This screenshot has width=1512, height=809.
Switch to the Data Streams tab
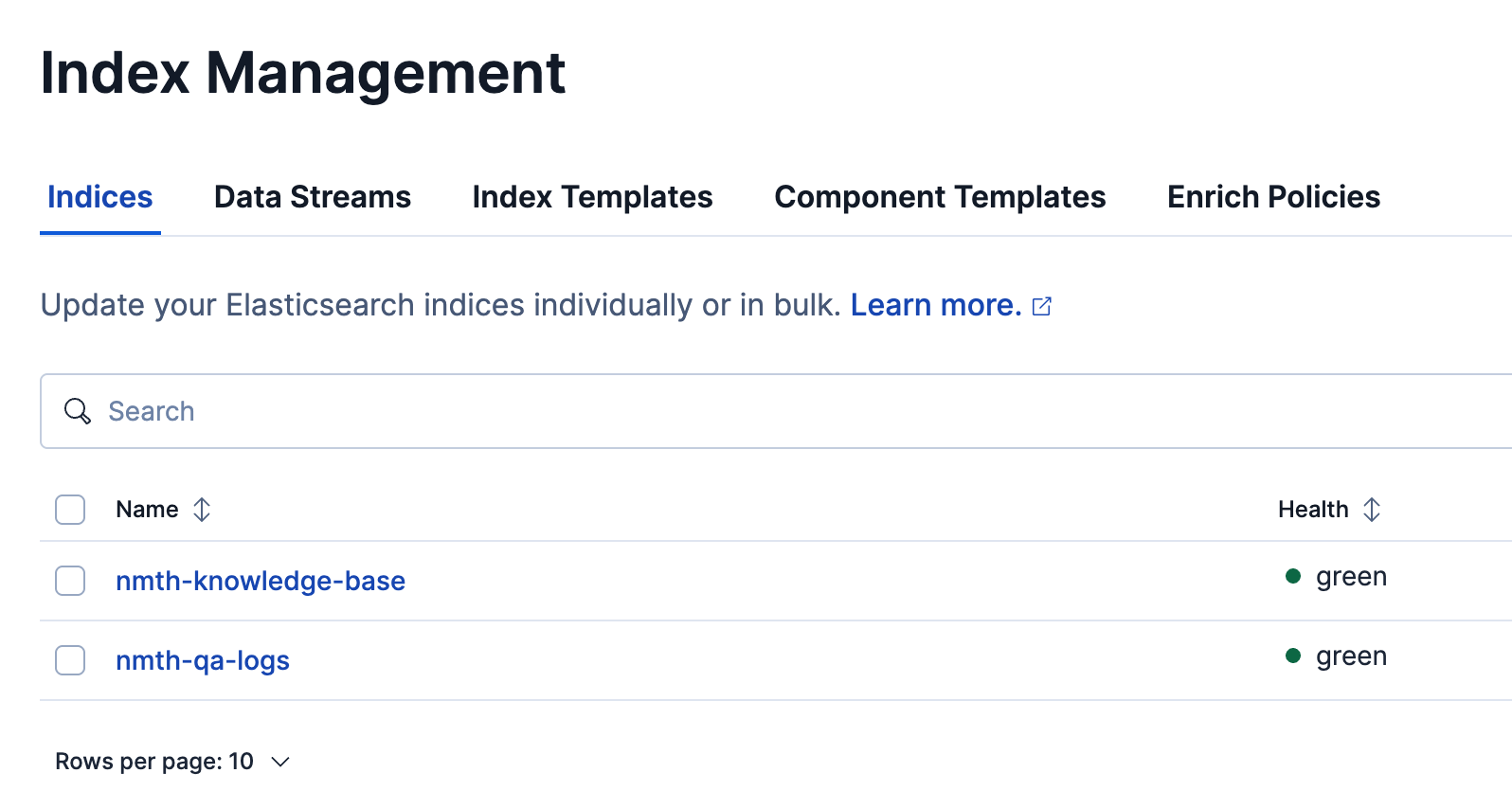(313, 197)
